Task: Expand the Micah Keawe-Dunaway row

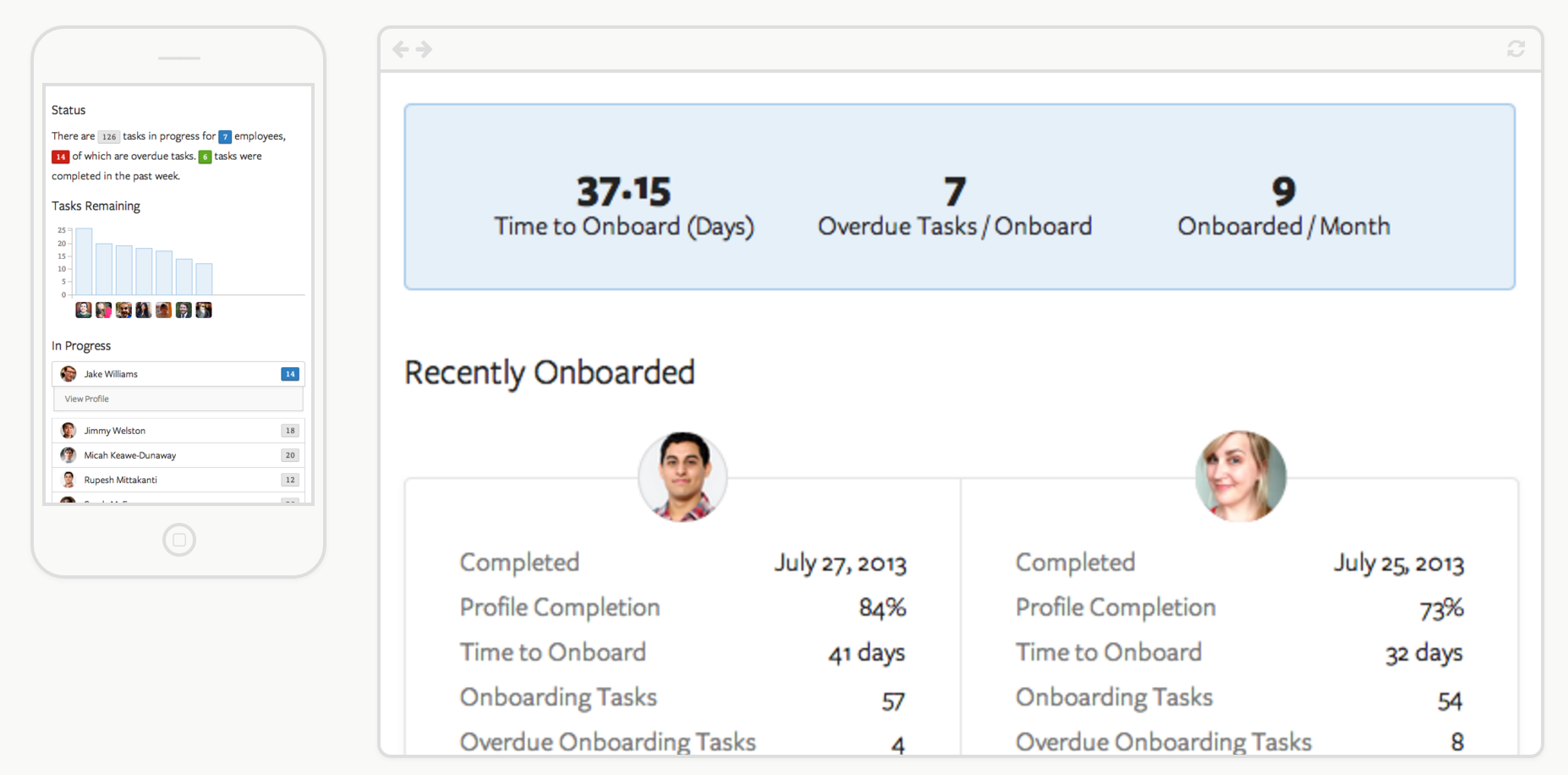Action: point(178,455)
